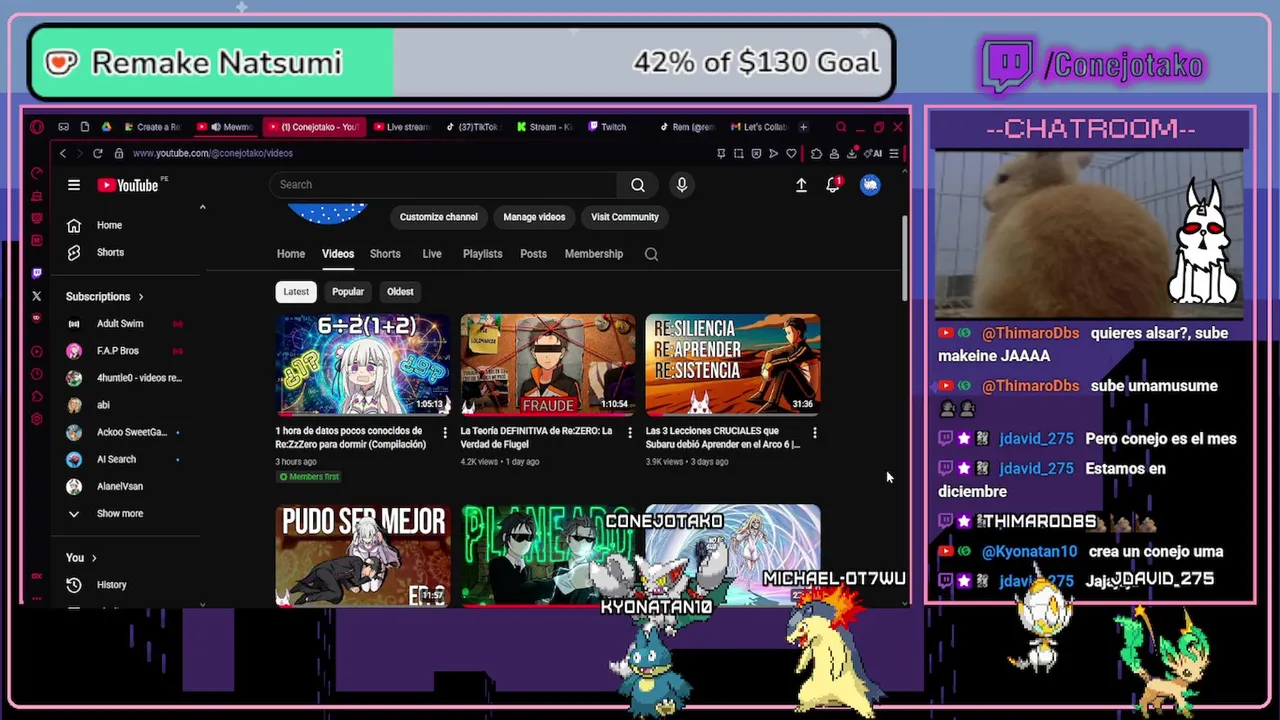
Task: Open options menu for 'Las 3 Lecciones CRUCIALES' video
Action: [x=814, y=432]
